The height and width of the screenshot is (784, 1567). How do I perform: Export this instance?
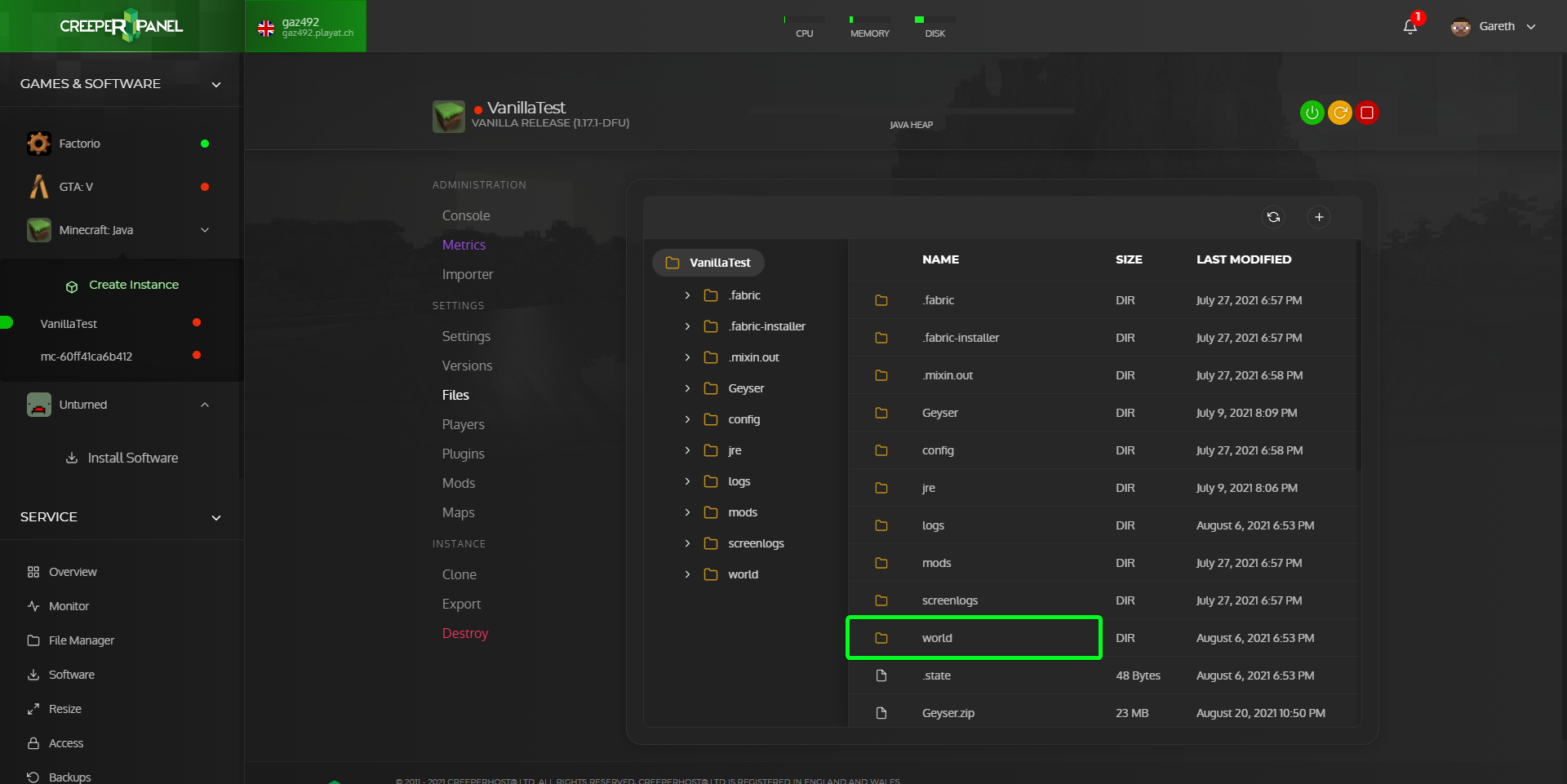click(461, 604)
